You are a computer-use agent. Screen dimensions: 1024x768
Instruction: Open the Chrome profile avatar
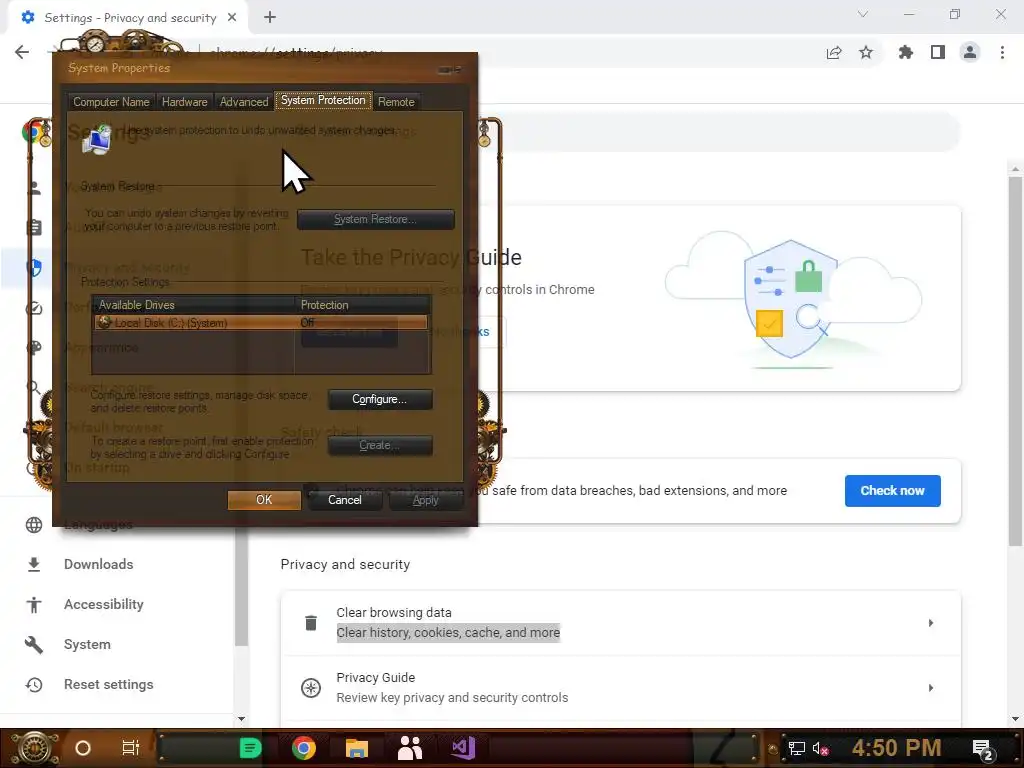[x=970, y=52]
